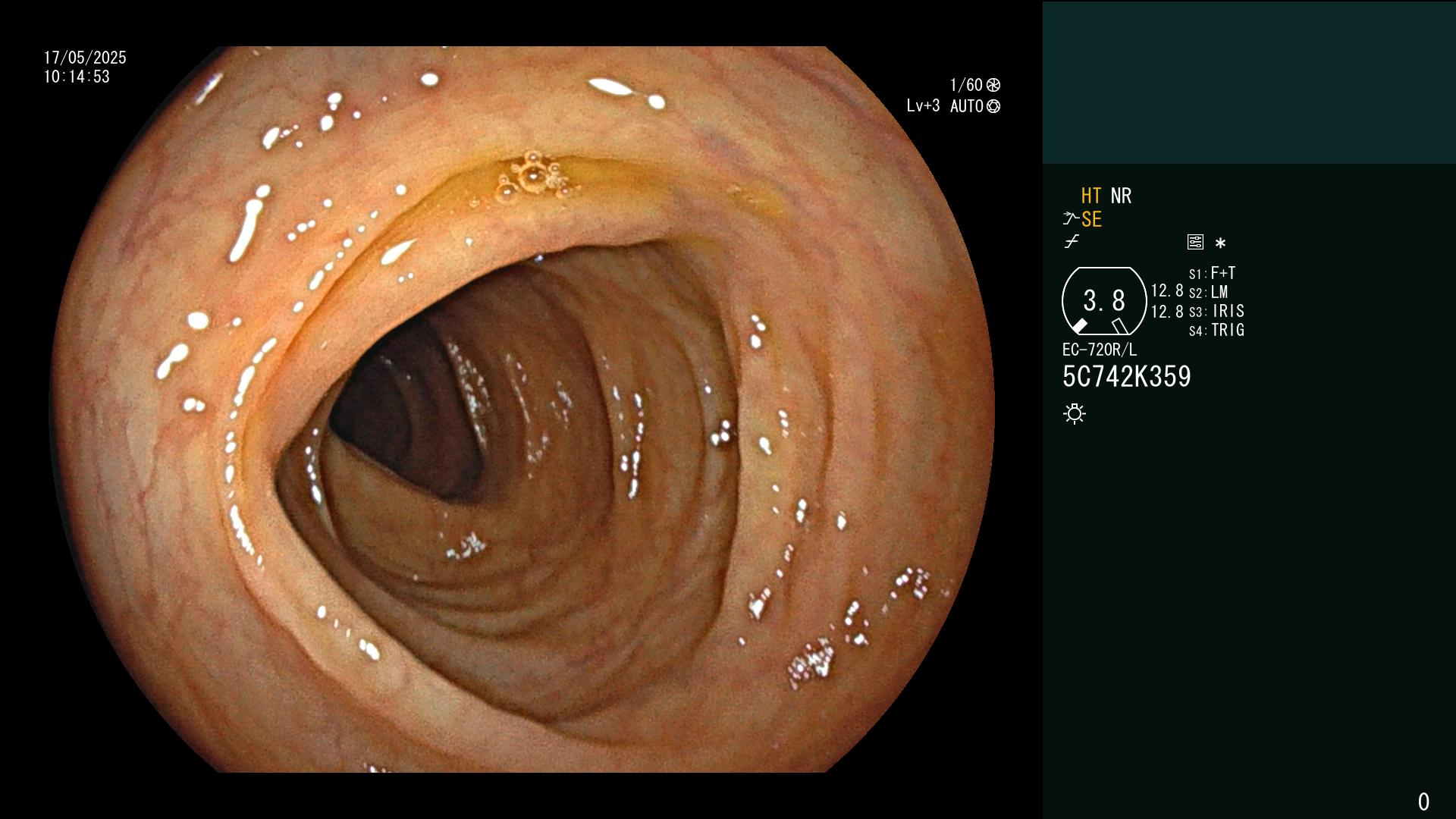Click the S2: LM switch assignment
The width and height of the screenshot is (1456, 819).
[x=1208, y=292]
